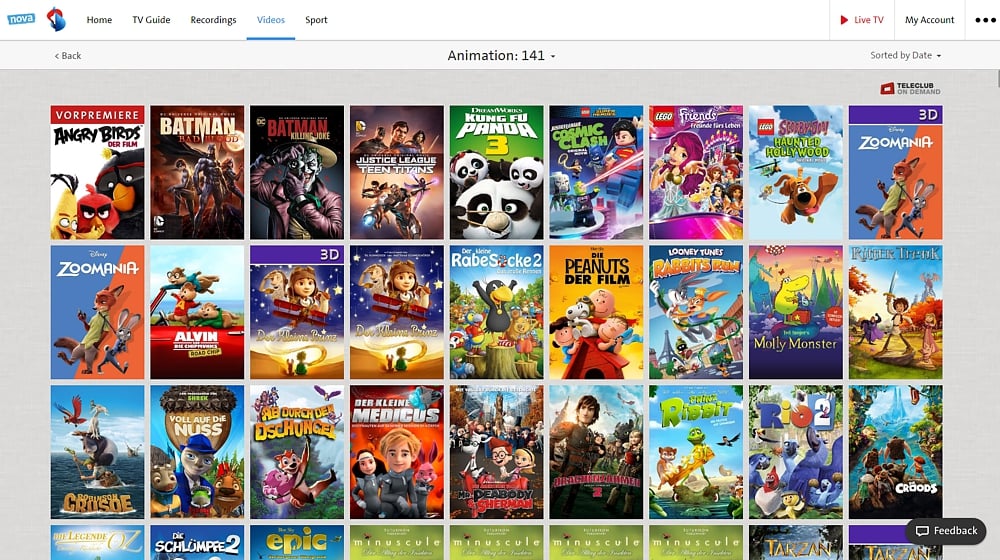The height and width of the screenshot is (560, 1000).
Task: Click the Teleclub on Demand logo
Action: coord(910,88)
